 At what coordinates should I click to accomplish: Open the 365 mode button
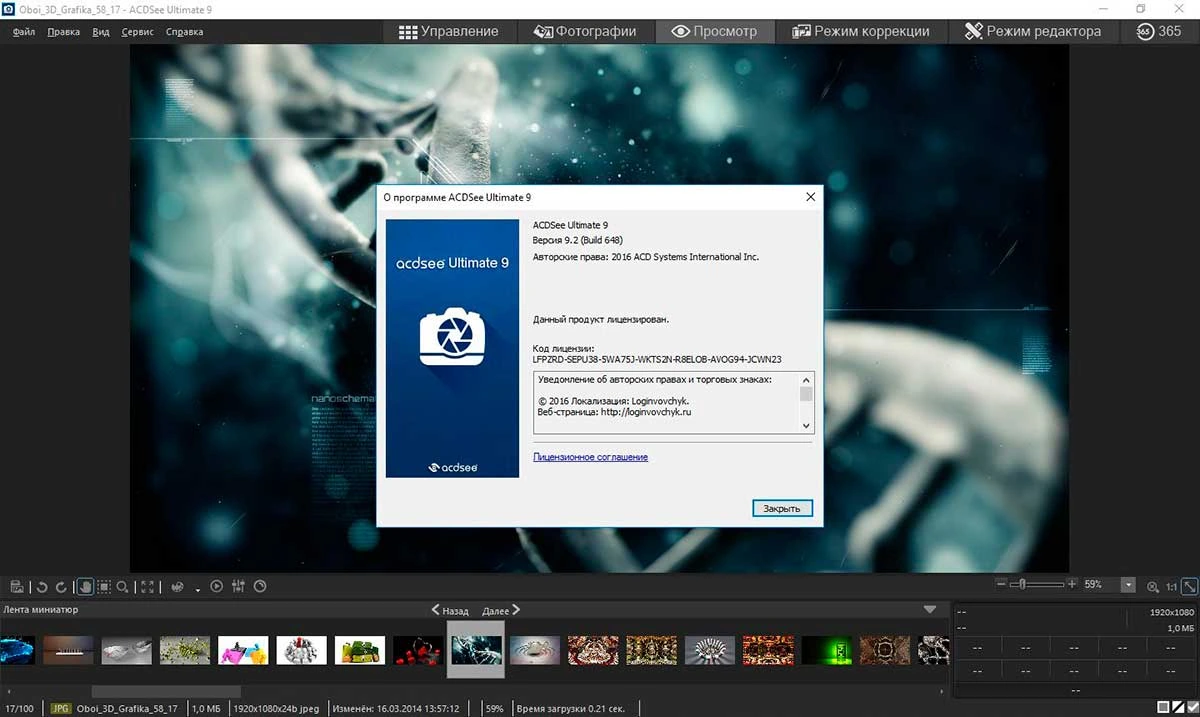pyautogui.click(x=1159, y=31)
